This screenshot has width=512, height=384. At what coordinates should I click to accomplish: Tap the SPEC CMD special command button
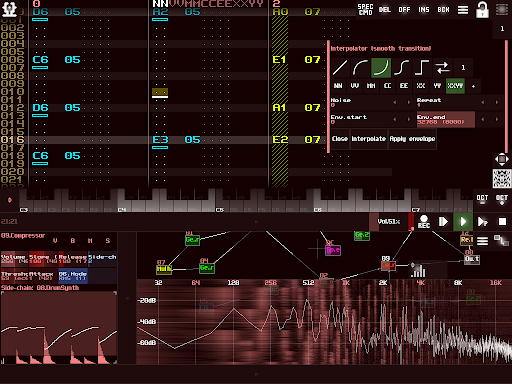[x=365, y=9]
